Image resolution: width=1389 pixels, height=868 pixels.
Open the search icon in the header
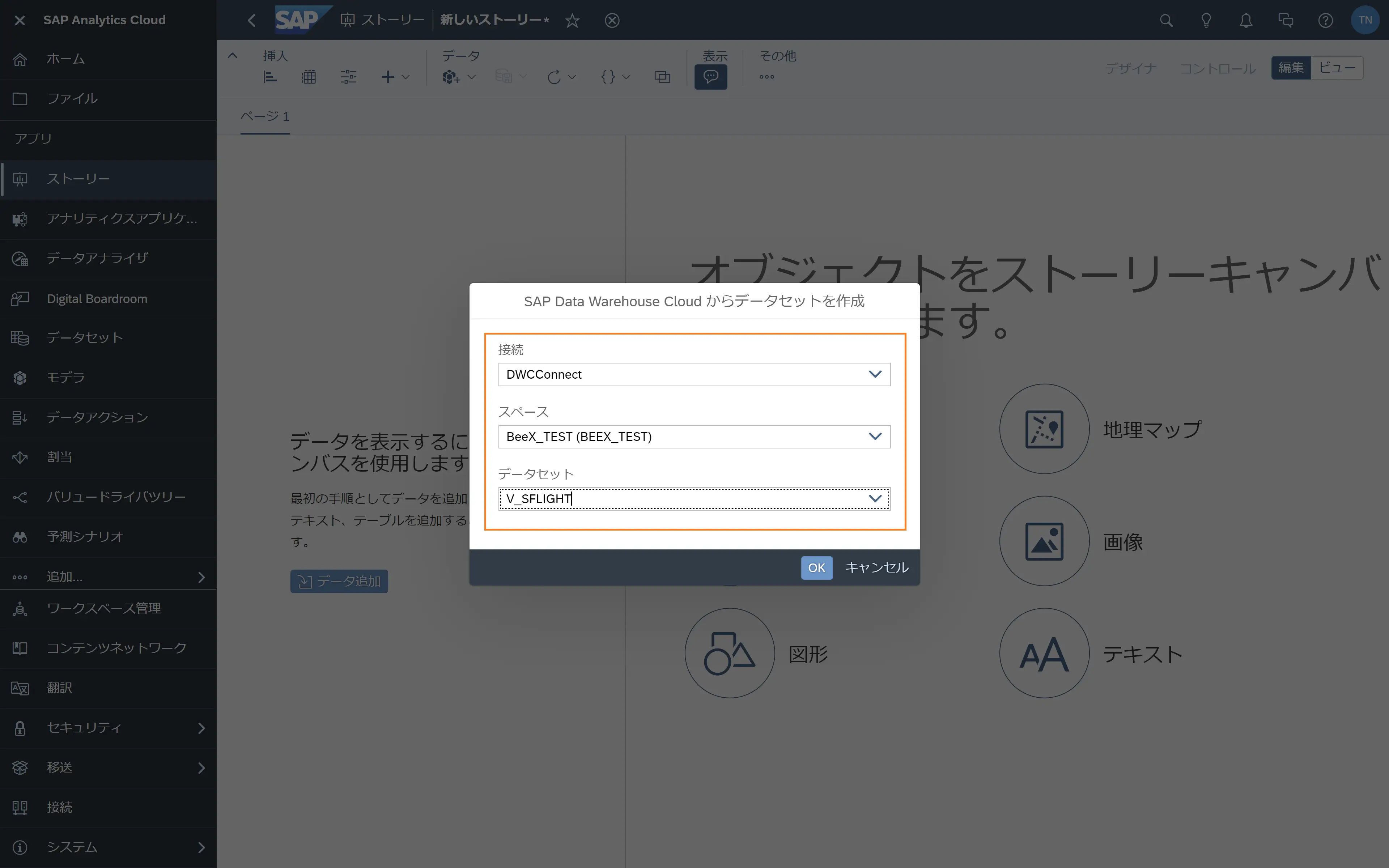tap(1166, 21)
